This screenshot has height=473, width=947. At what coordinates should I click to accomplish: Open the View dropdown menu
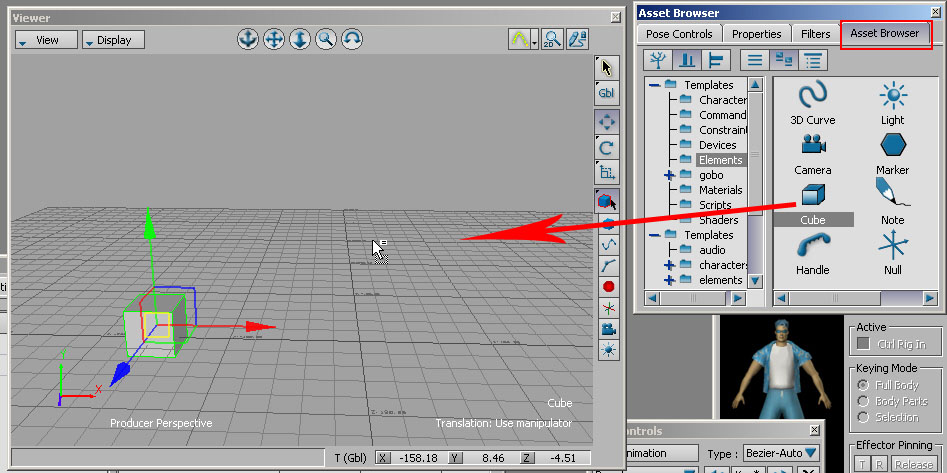(x=45, y=40)
